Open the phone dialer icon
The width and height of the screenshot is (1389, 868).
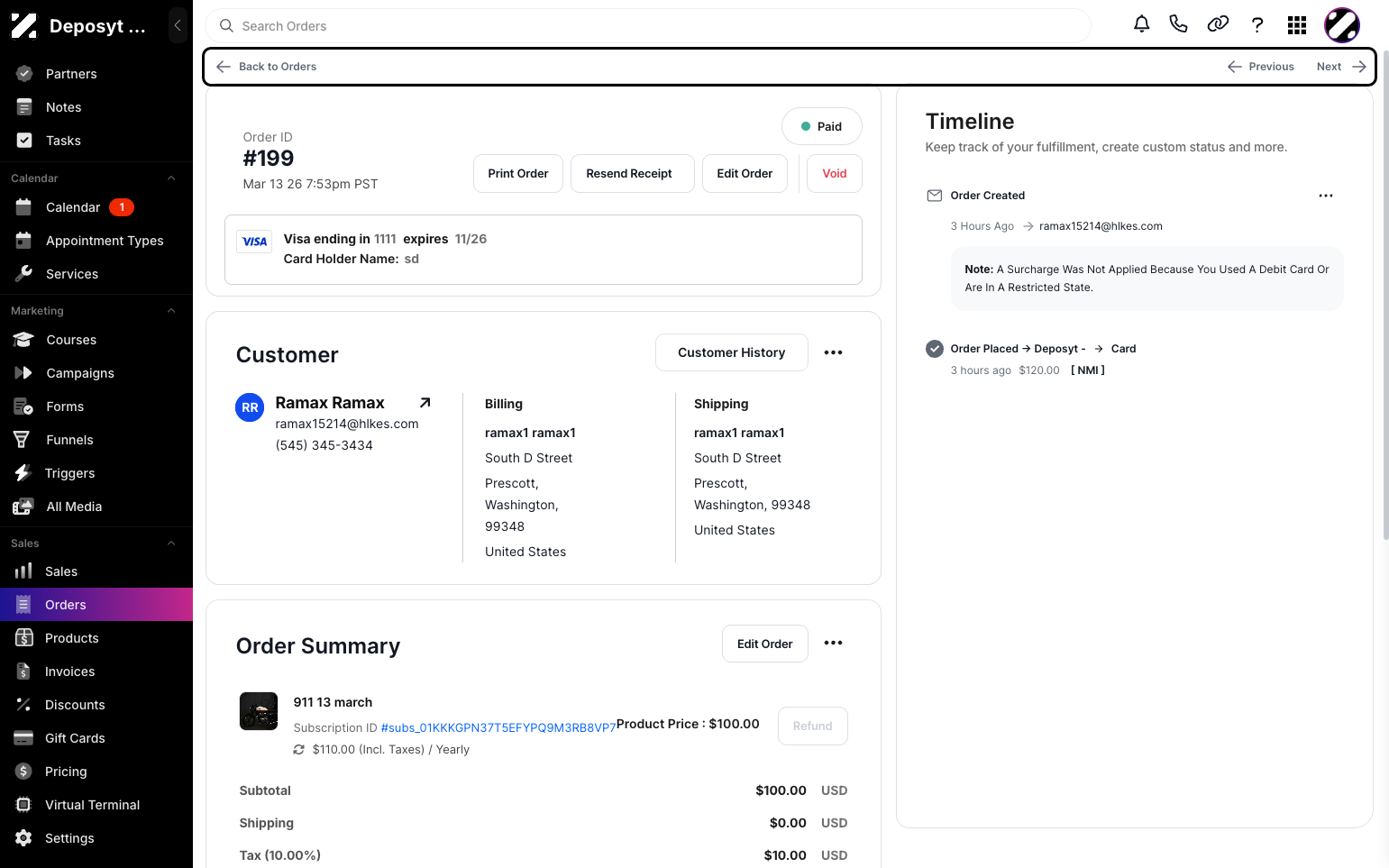click(1178, 24)
